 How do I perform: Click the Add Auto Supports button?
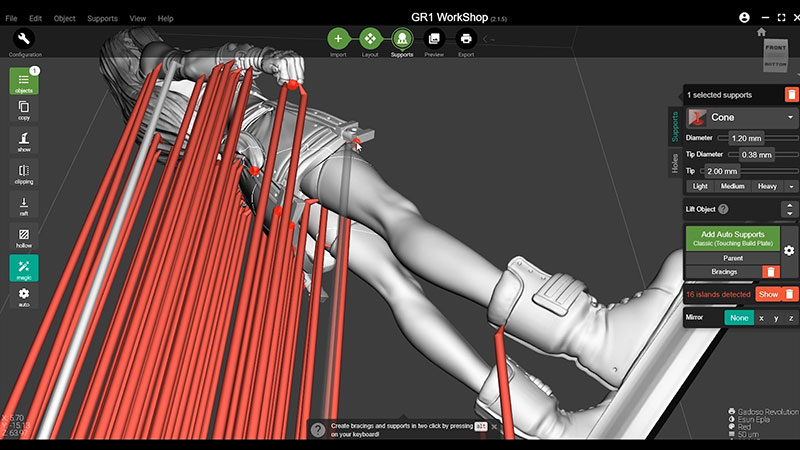733,238
